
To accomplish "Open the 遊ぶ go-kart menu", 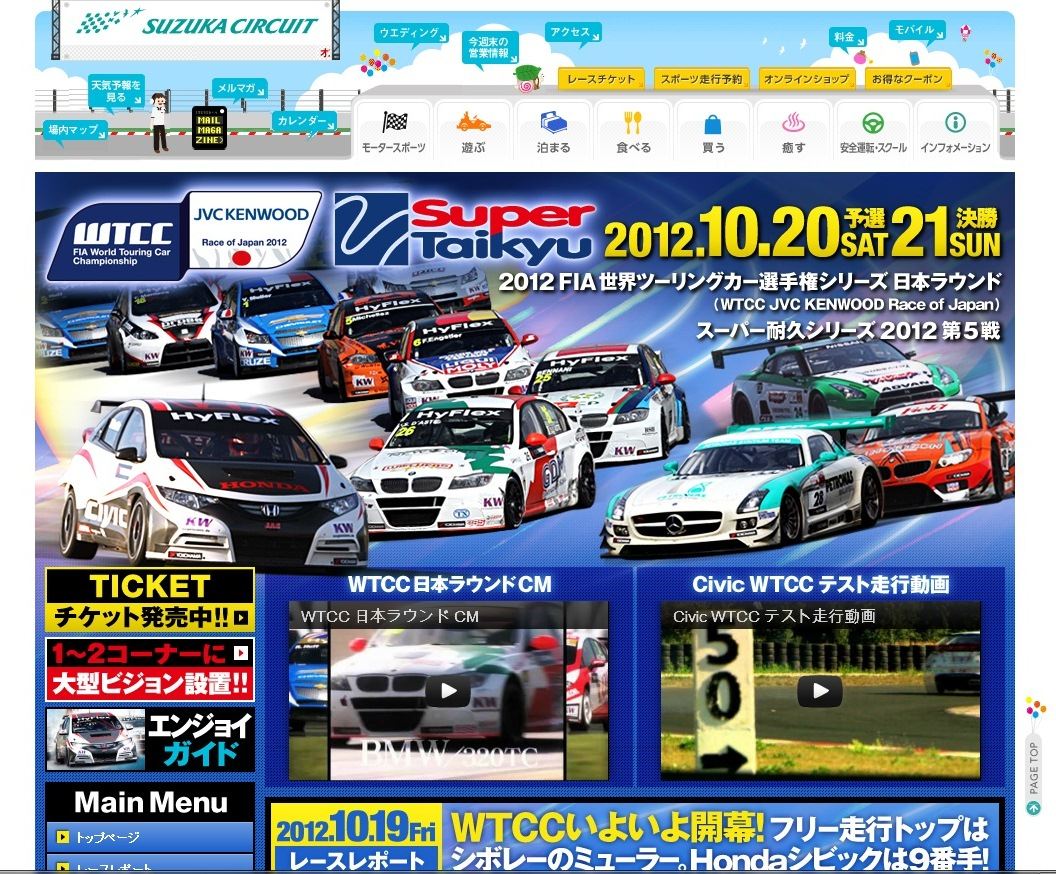I will 473,131.
